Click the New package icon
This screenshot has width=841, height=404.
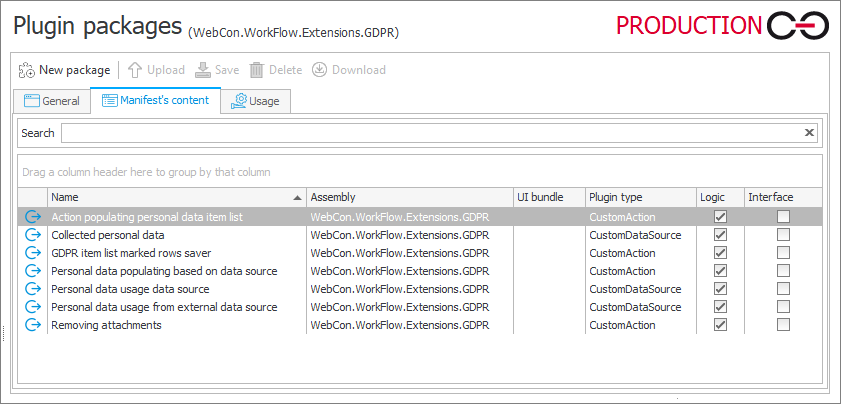(x=27, y=70)
